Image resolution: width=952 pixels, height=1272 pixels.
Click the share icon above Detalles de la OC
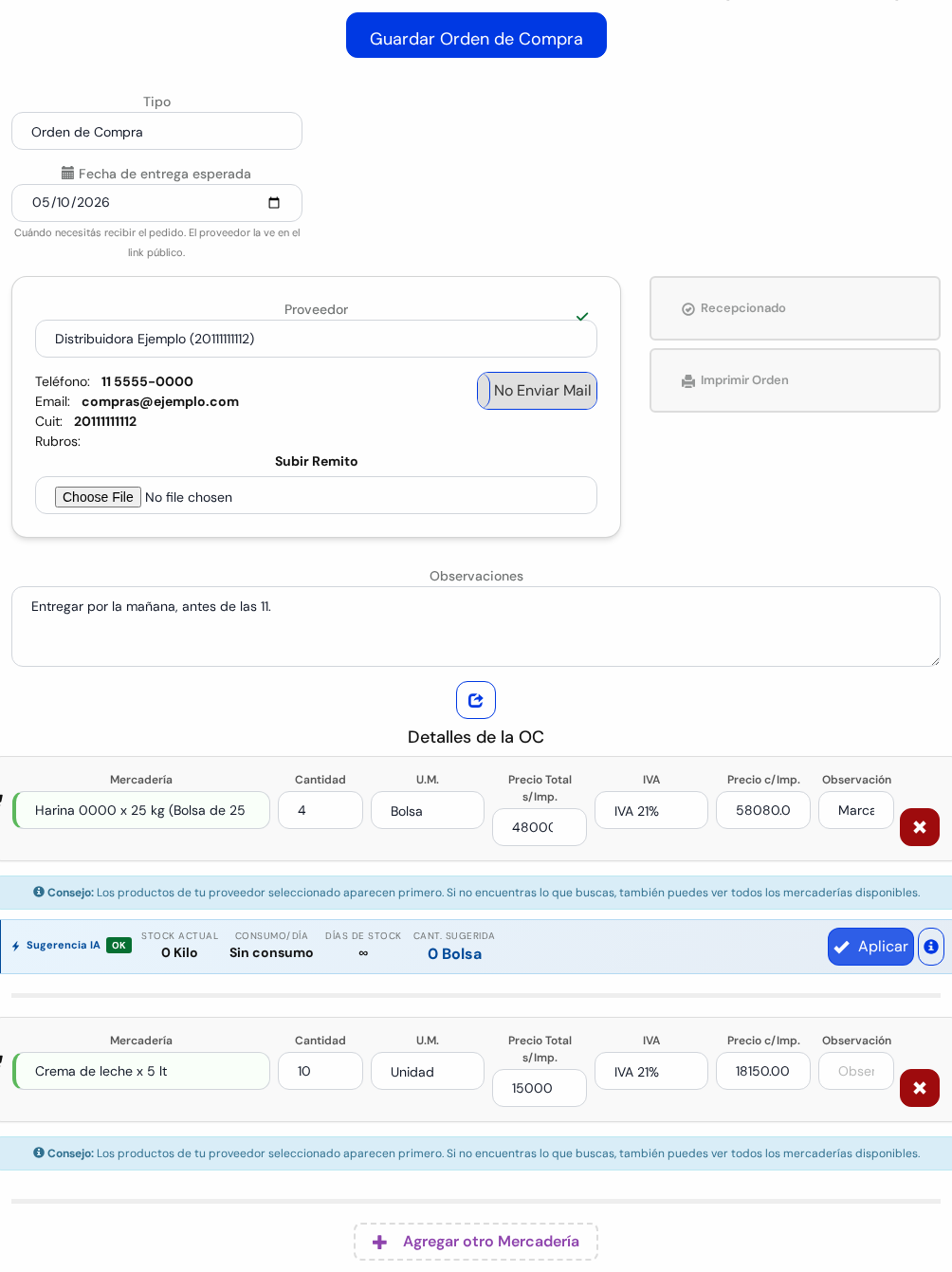point(476,700)
